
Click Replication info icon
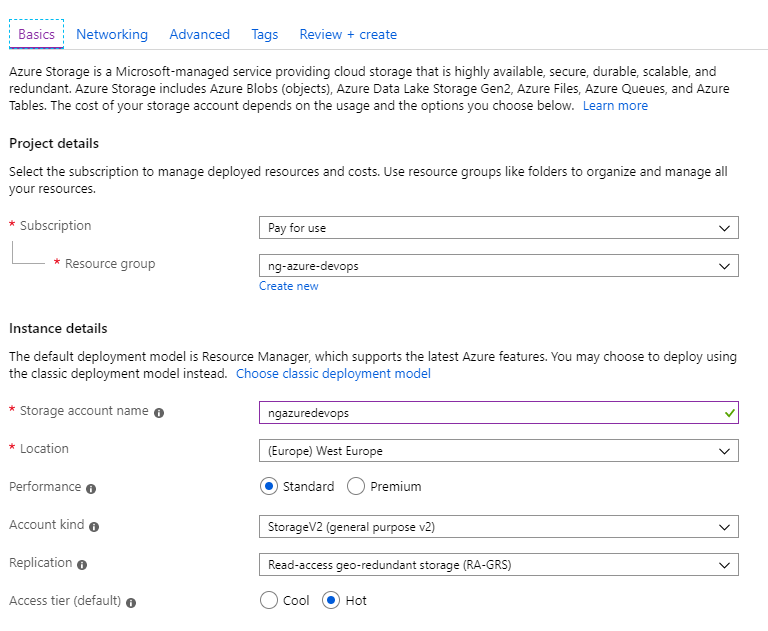click(x=82, y=565)
